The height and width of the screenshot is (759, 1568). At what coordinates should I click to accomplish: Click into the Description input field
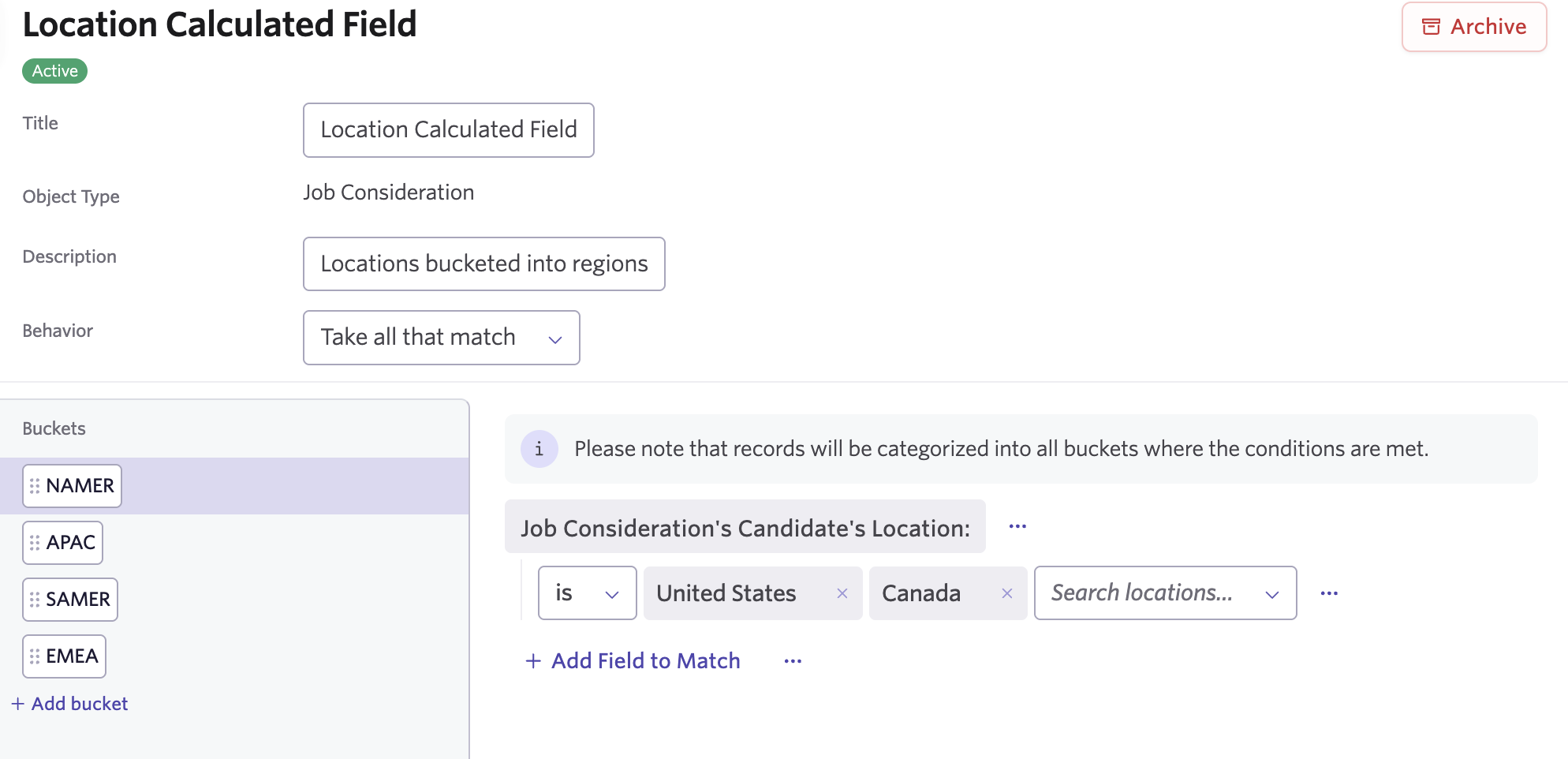483,264
